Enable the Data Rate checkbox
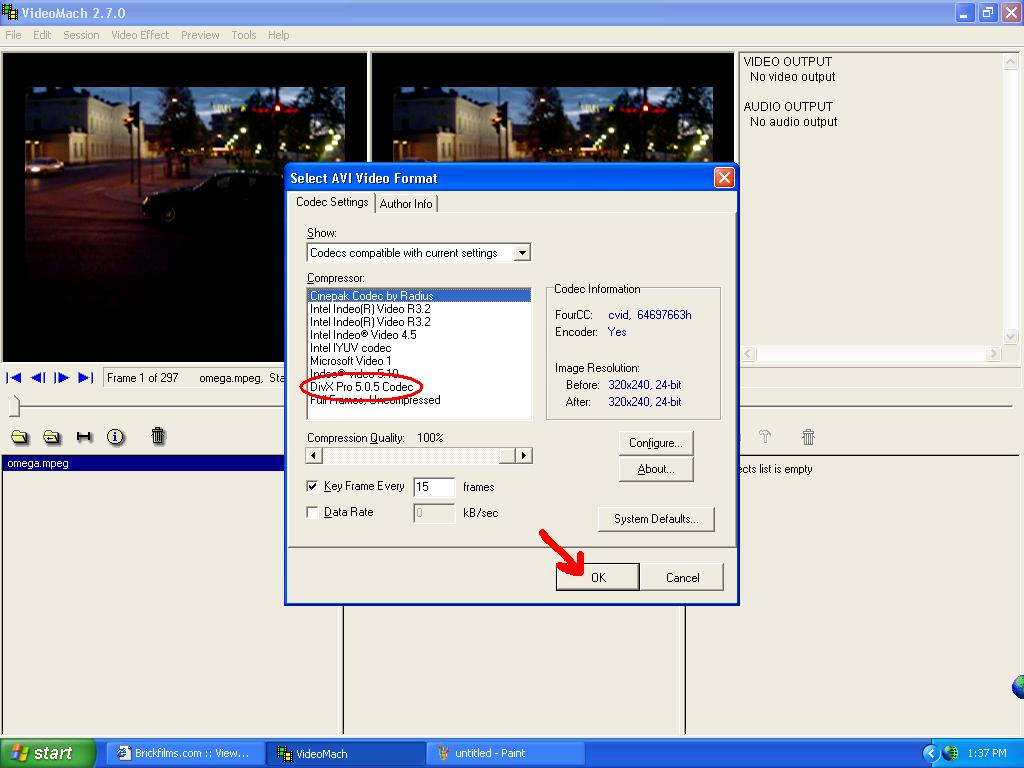Viewport: 1024px width, 768px height. click(313, 512)
